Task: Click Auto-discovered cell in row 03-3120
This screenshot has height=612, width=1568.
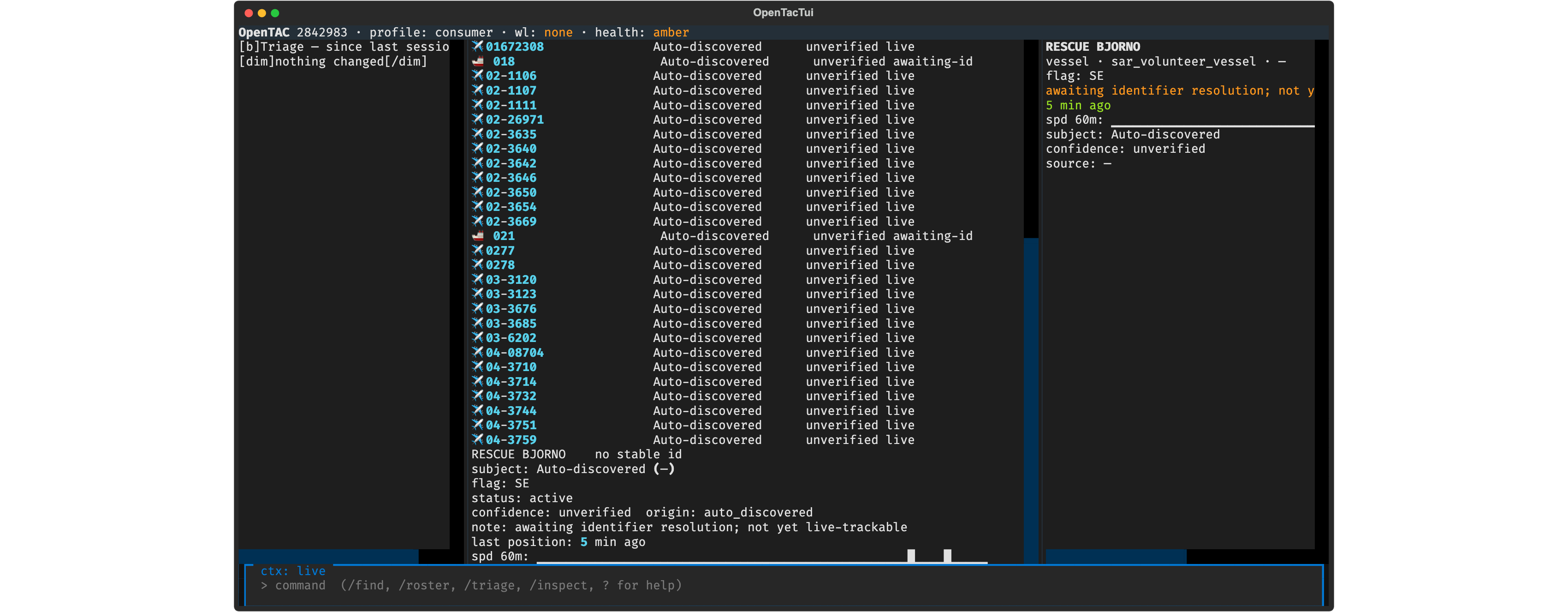Action: tap(707, 280)
